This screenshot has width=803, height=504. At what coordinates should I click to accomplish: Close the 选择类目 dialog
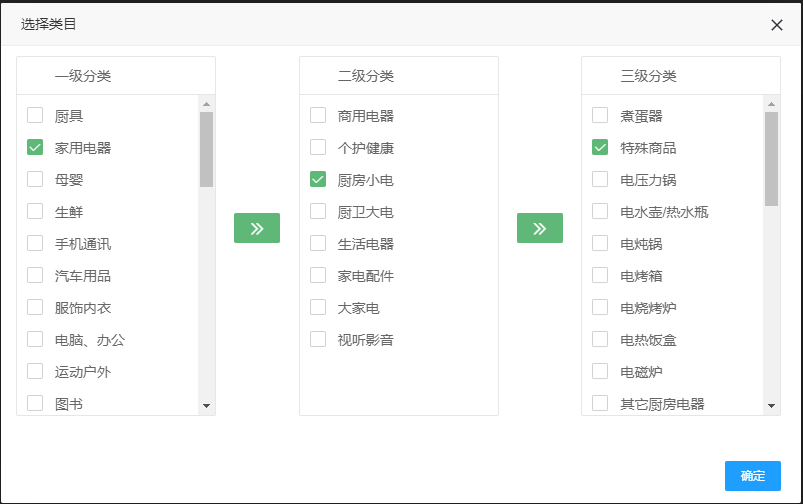[777, 25]
